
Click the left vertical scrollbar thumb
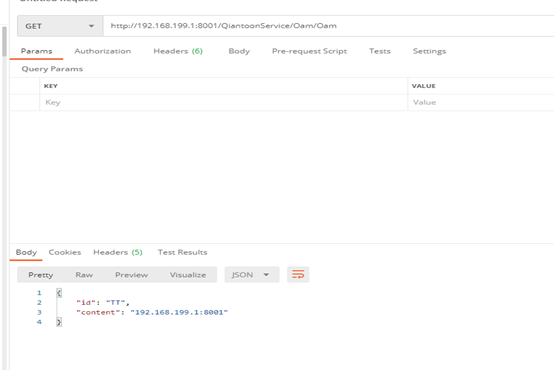pyautogui.click(x=4, y=42)
